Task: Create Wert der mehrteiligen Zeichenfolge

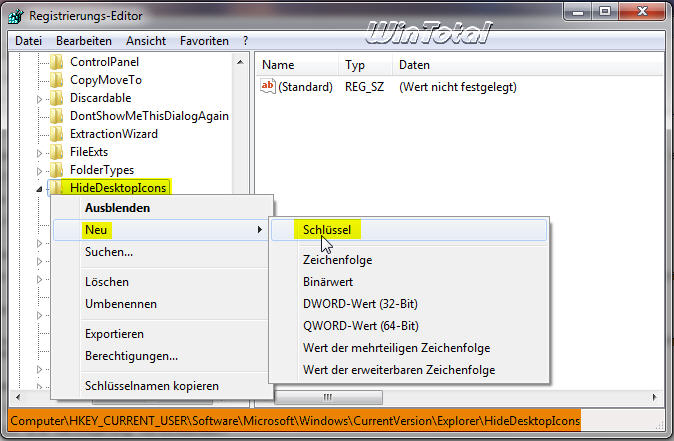Action: (409, 348)
